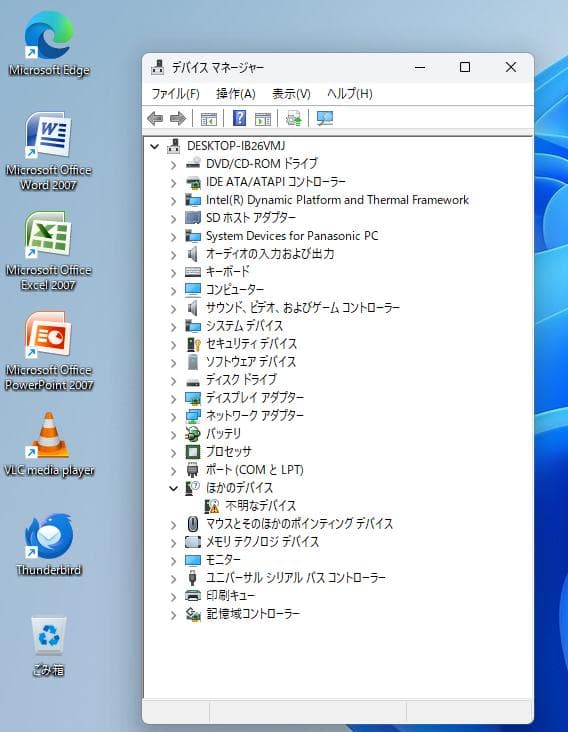Click the Thunderbird desktop shortcut
The image size is (568, 732).
pyautogui.click(x=49, y=544)
